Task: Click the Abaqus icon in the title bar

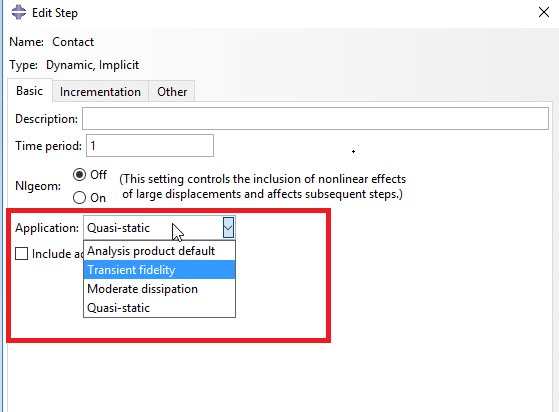Action: pyautogui.click(x=19, y=12)
